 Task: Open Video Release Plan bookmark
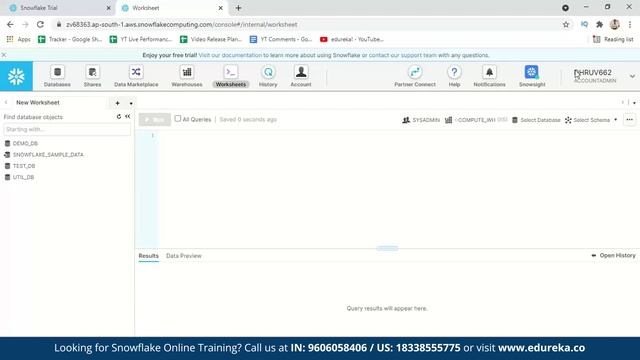[x=211, y=39]
